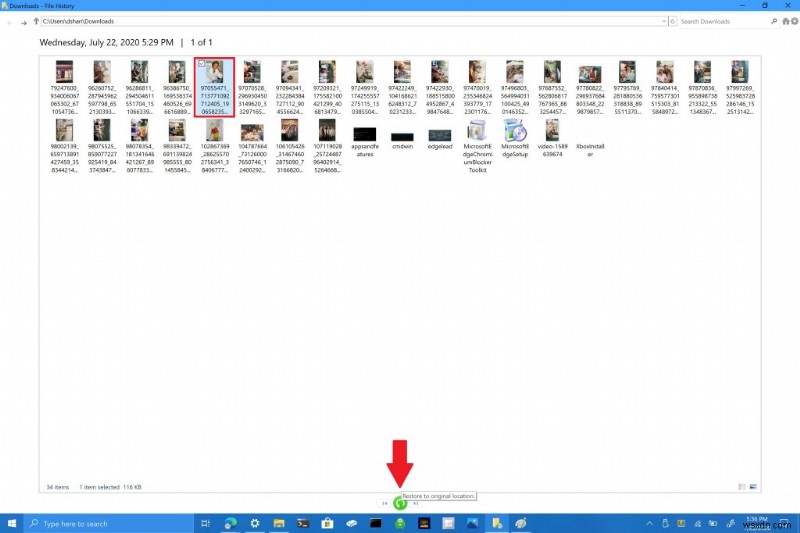Open File Explorer from the taskbar

click(279, 523)
